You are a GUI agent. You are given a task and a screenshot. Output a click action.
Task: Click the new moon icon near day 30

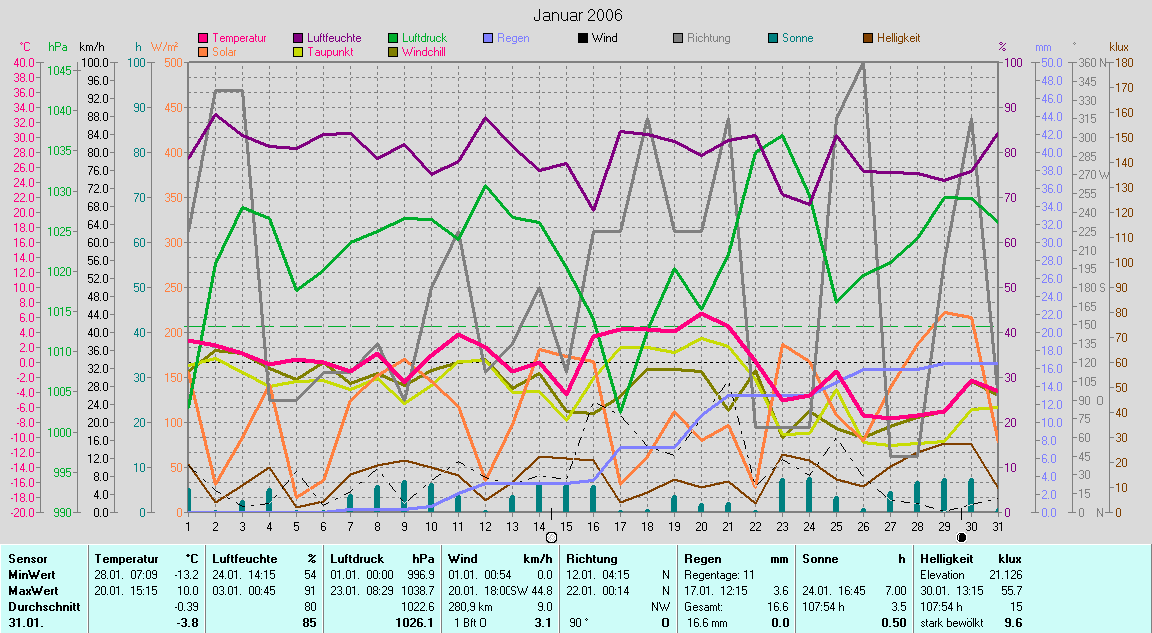[x=962, y=538]
